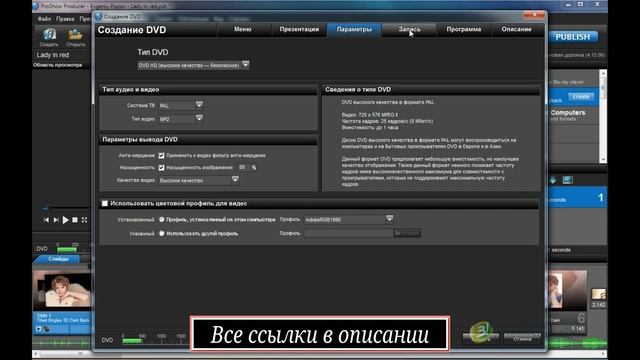Screen dimensions: 640x360
Task: Jump to next slide in preview controls
Action: 56,220
